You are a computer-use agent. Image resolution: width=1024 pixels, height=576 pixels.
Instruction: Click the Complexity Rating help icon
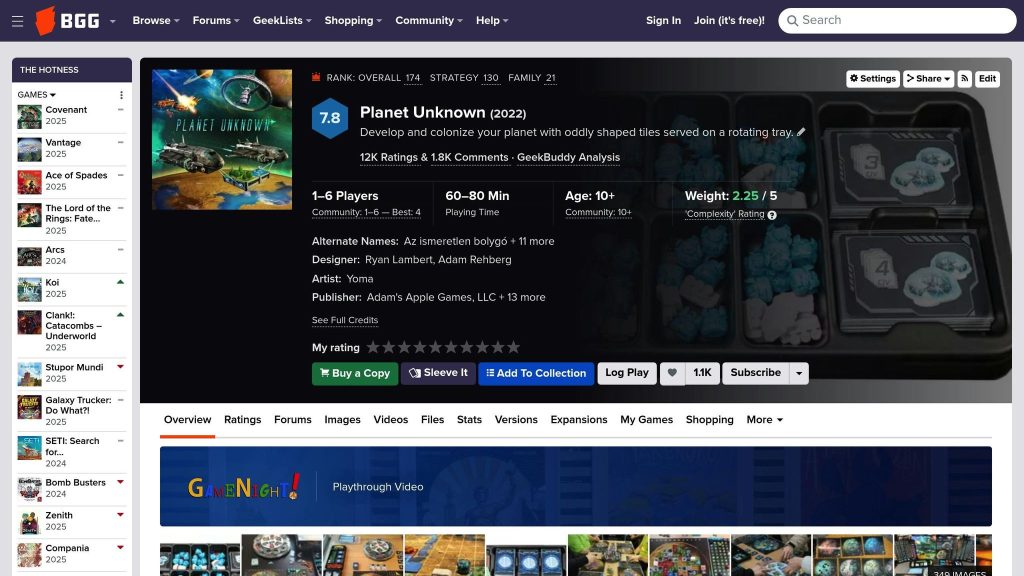(772, 215)
